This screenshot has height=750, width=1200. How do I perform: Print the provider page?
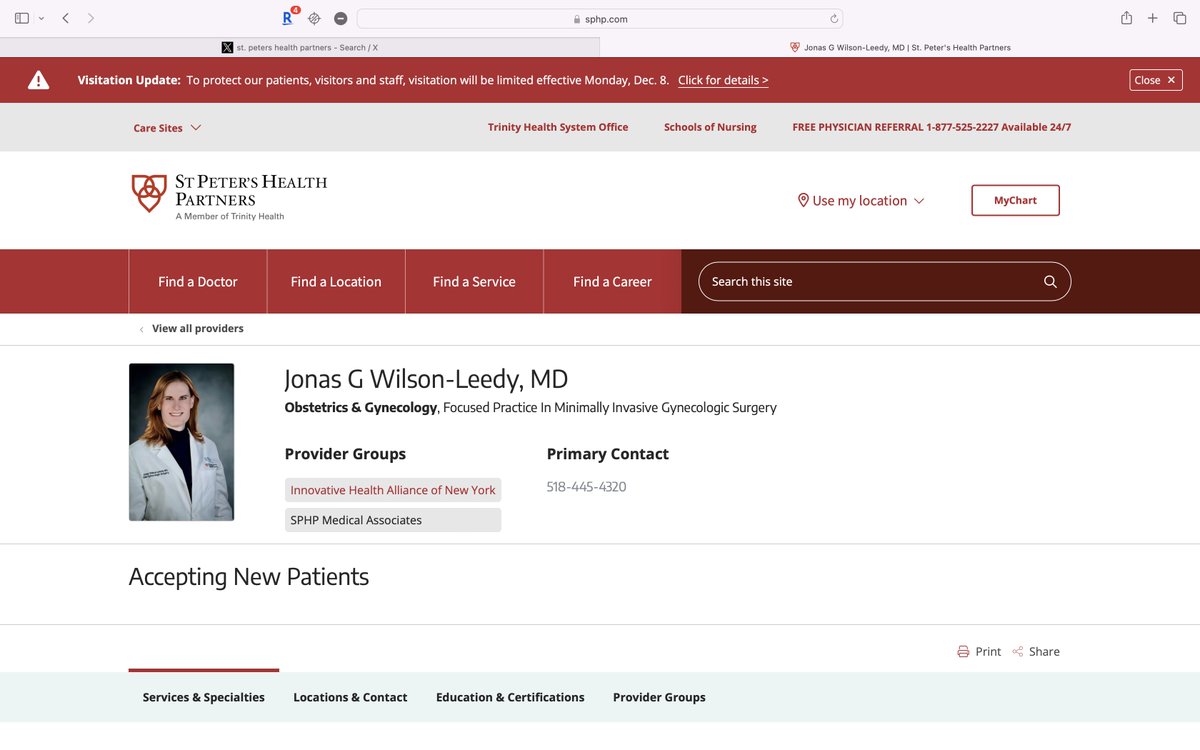coord(979,651)
